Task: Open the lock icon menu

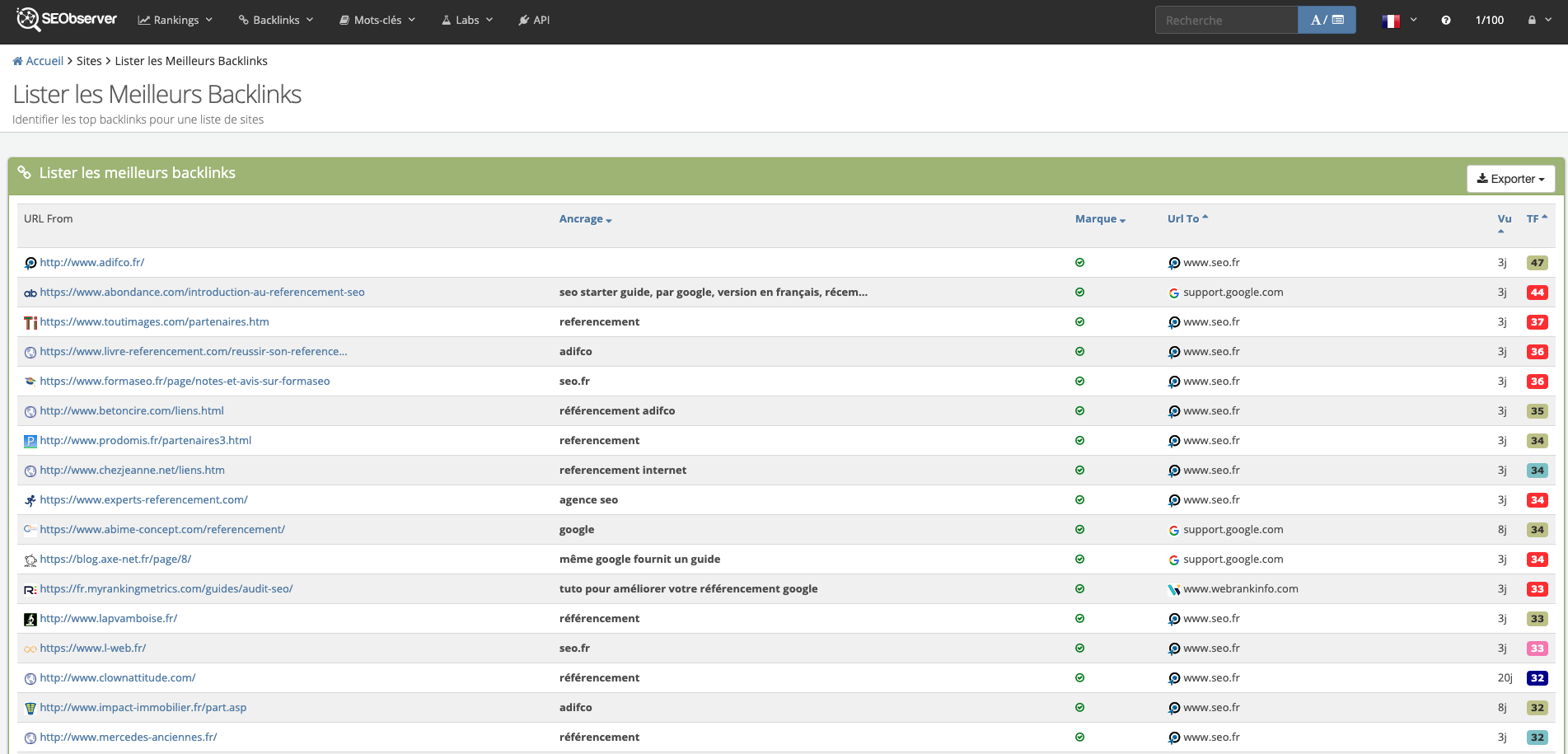Action: 1540,20
